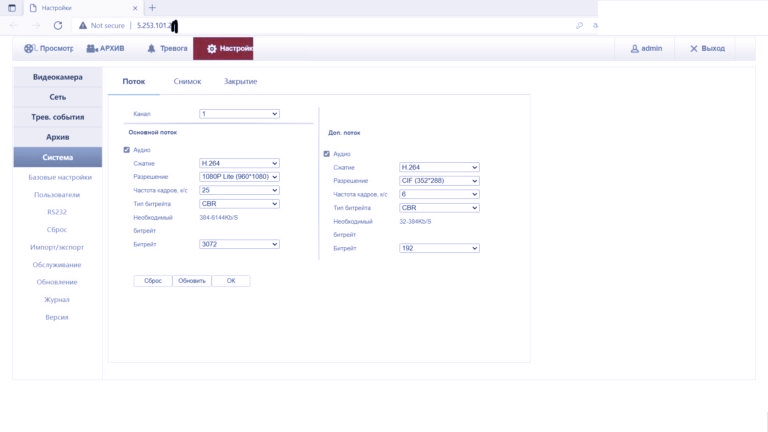The width and height of the screenshot is (768, 432).
Task: Open a new browser tab
Action: click(x=152, y=8)
